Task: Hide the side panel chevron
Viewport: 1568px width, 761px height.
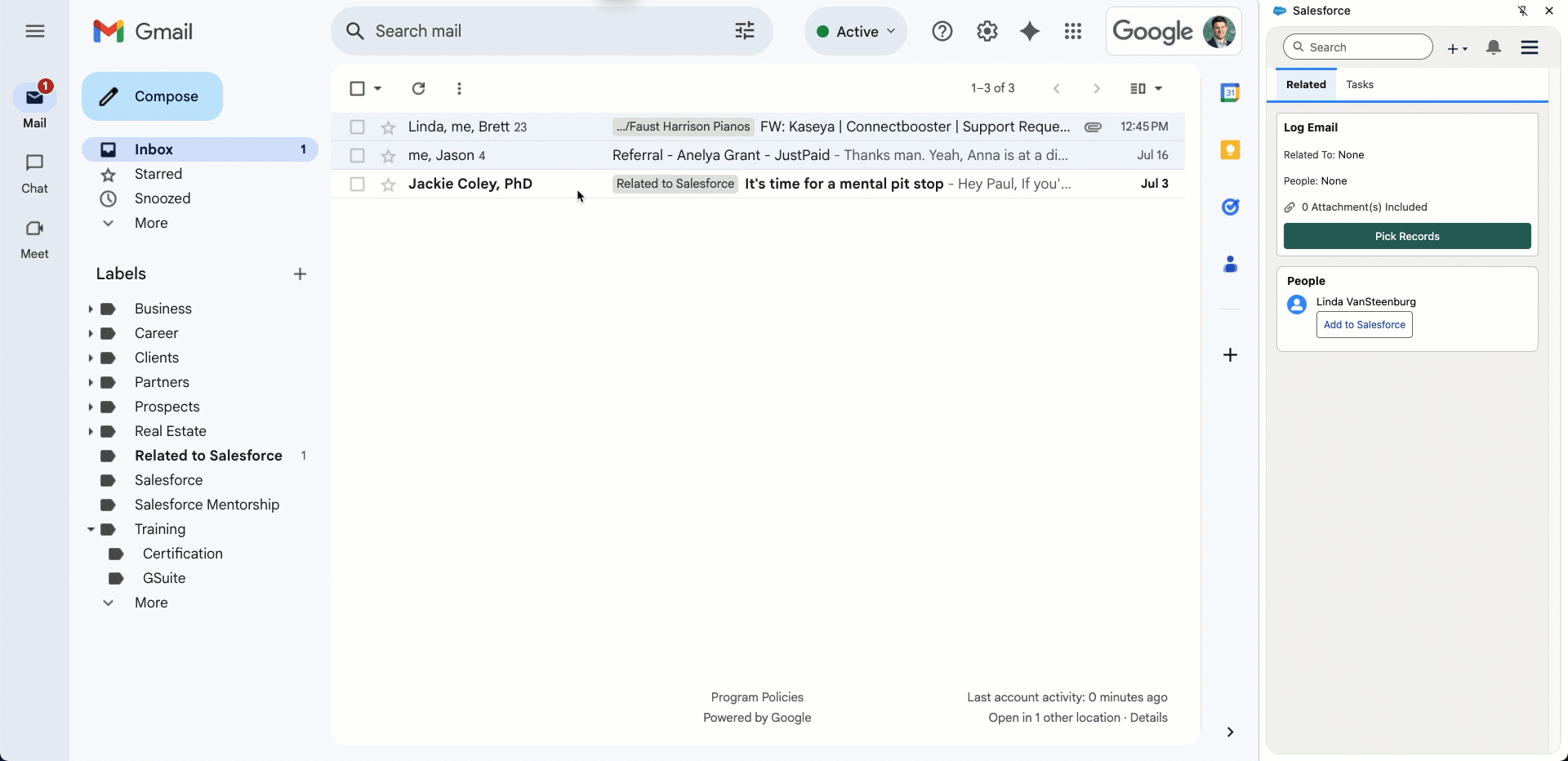Action: 1230,732
